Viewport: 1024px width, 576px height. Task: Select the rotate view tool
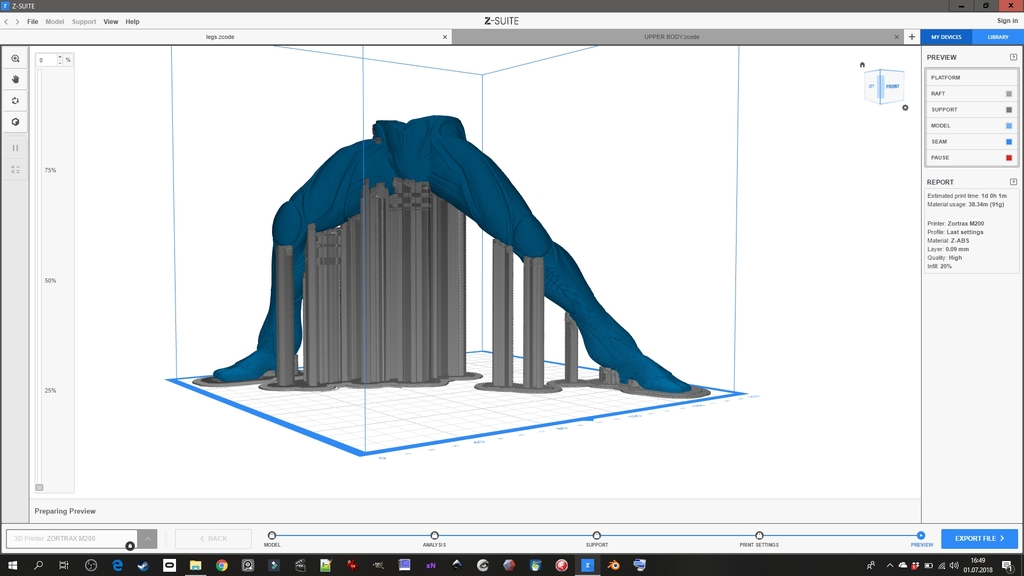coord(15,101)
